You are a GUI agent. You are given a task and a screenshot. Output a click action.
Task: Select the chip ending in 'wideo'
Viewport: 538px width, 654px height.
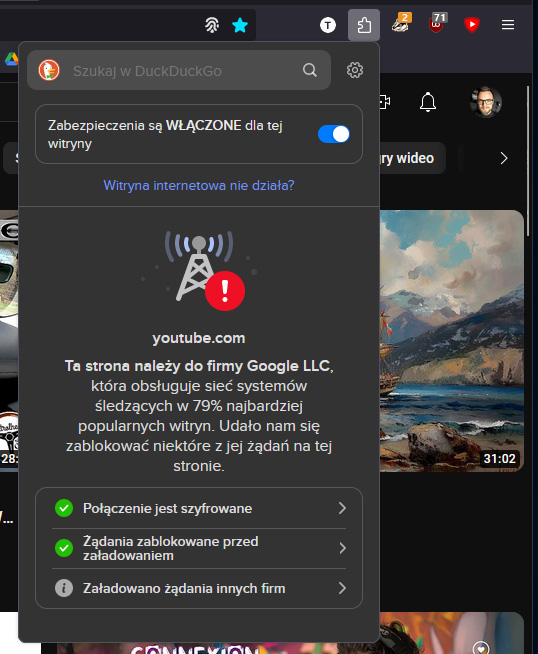412,158
